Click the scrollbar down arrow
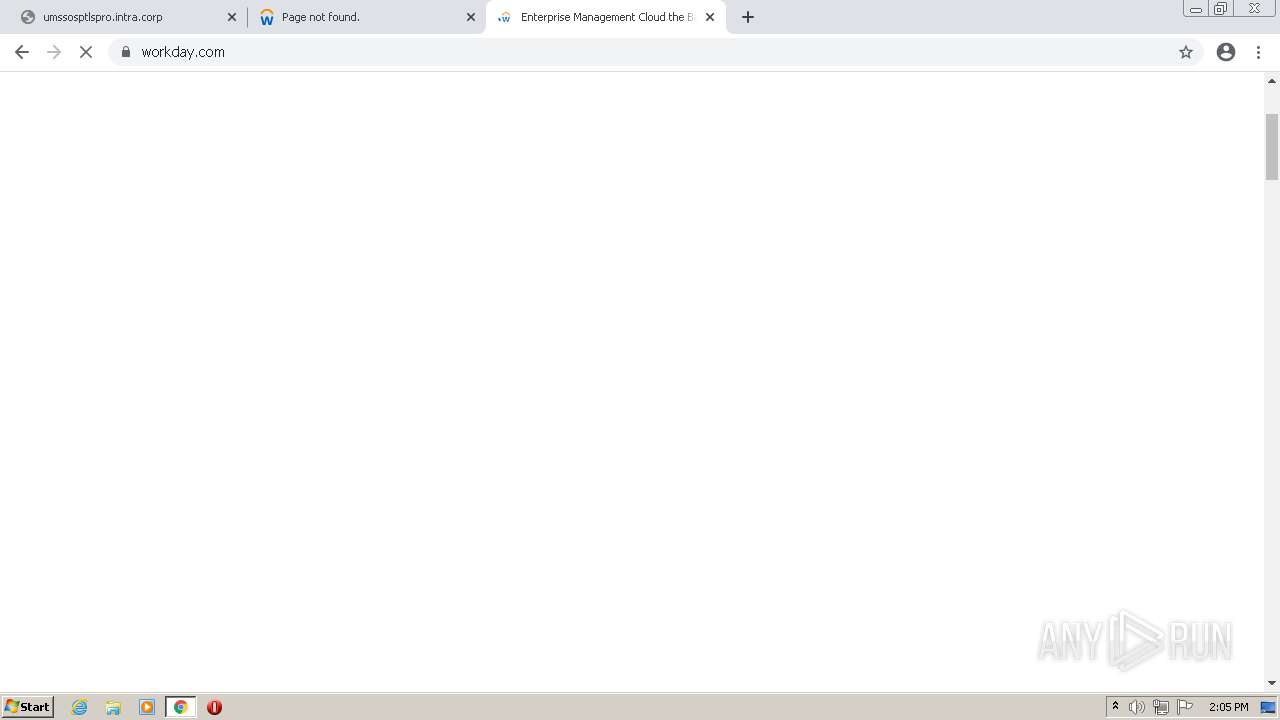 coord(1272,683)
